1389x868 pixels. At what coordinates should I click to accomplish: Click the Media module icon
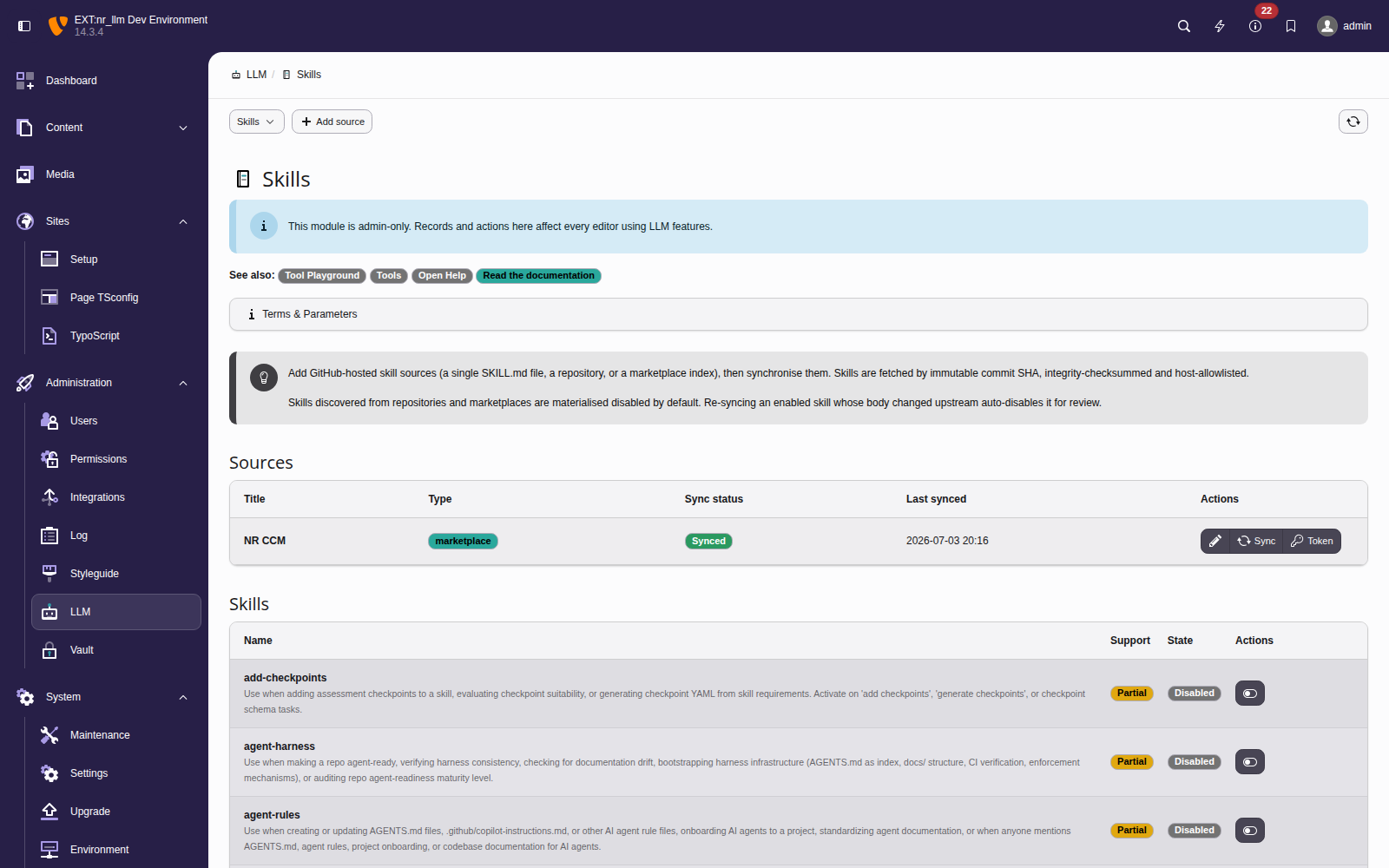(25, 174)
